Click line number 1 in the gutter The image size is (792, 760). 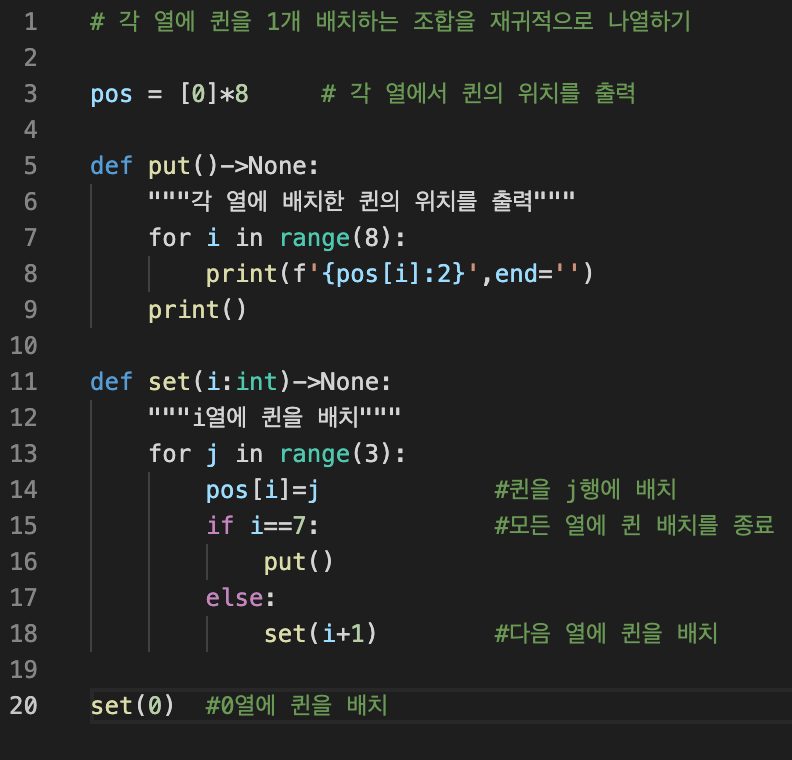(31, 22)
